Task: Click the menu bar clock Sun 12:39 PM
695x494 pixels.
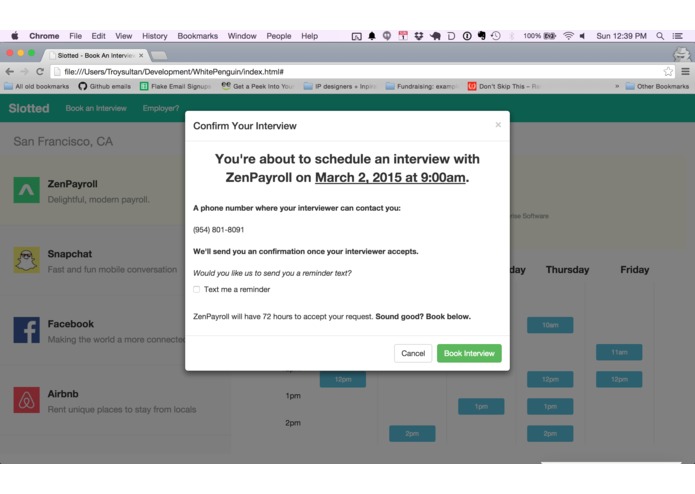Action: coord(621,36)
